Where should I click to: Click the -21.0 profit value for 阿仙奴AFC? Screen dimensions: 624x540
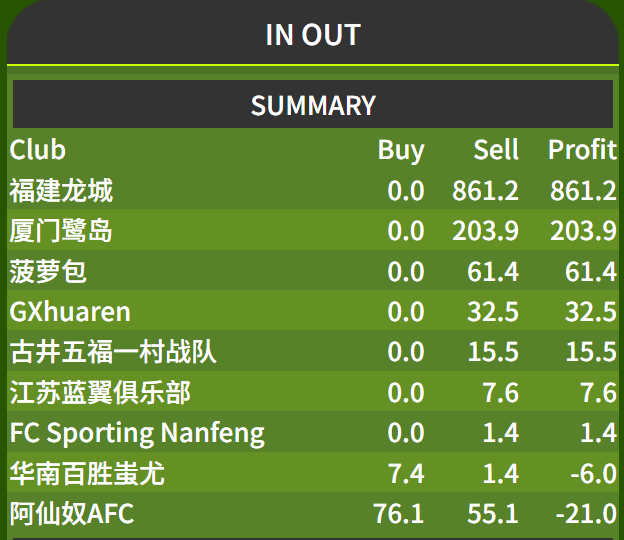(x=586, y=514)
